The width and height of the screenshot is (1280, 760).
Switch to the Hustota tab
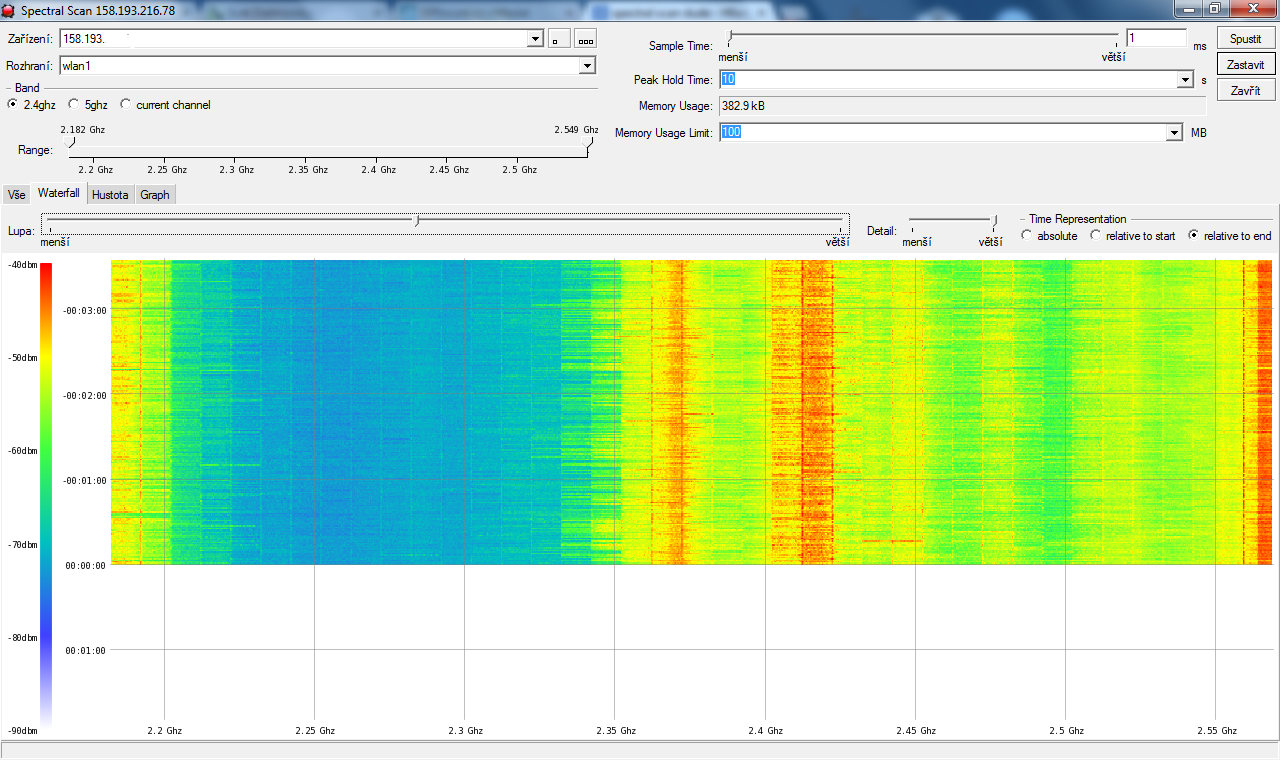point(110,195)
